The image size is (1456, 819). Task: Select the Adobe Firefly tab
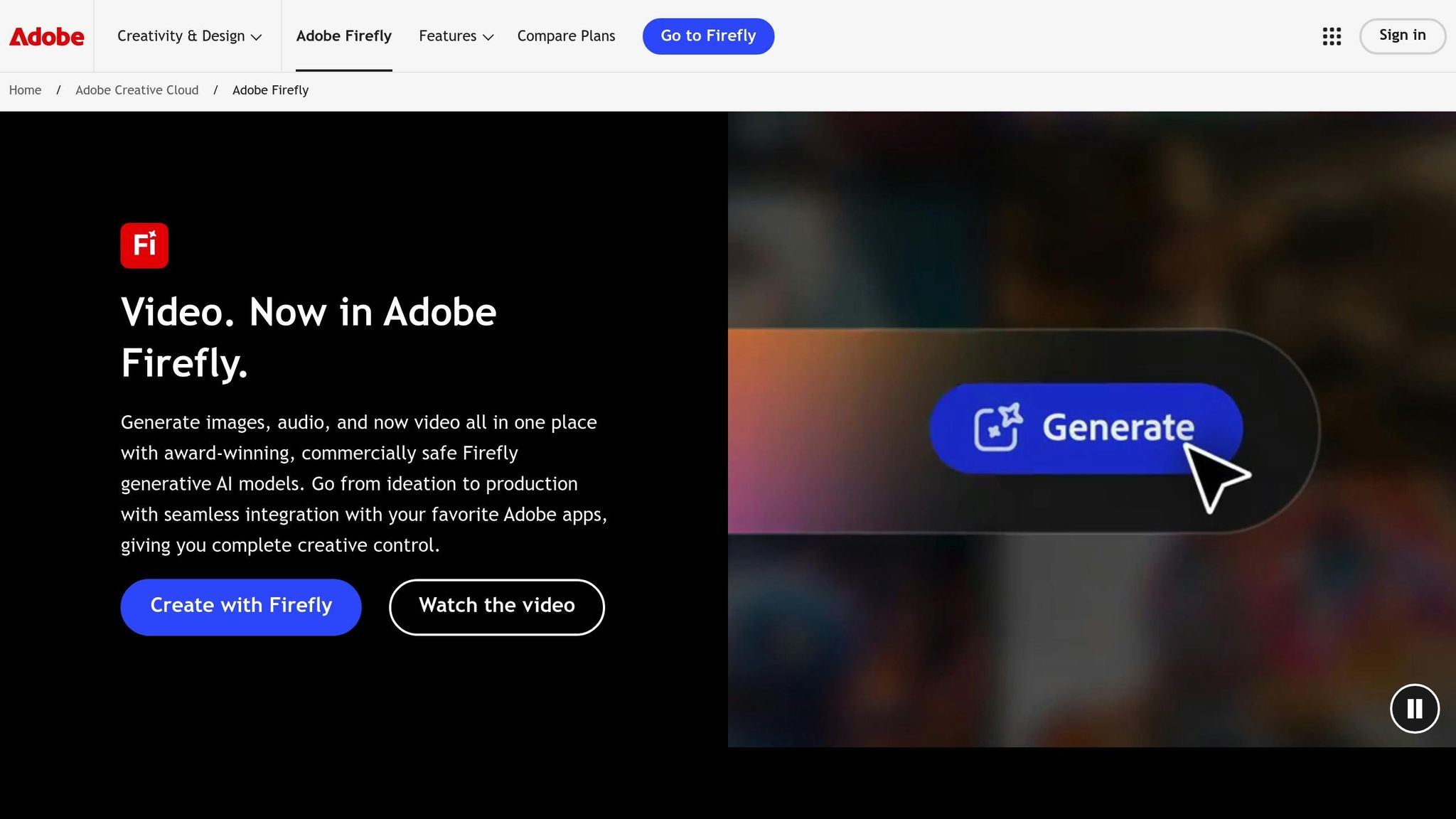click(344, 36)
